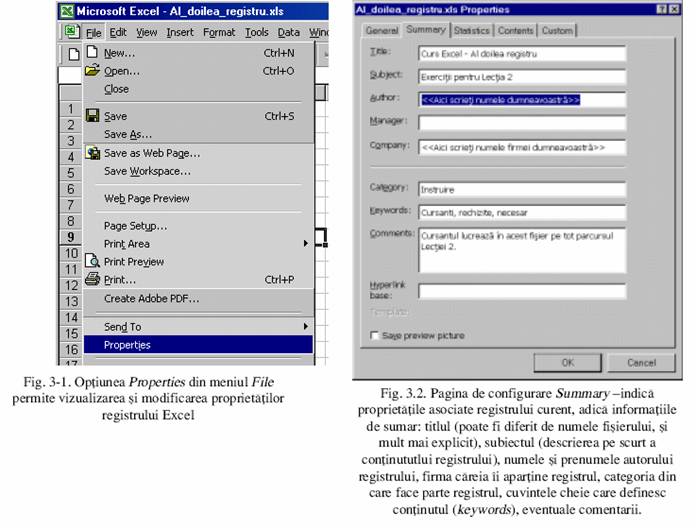696x528 pixels.
Task: Switch to the Contents tab
Action: [x=515, y=31]
